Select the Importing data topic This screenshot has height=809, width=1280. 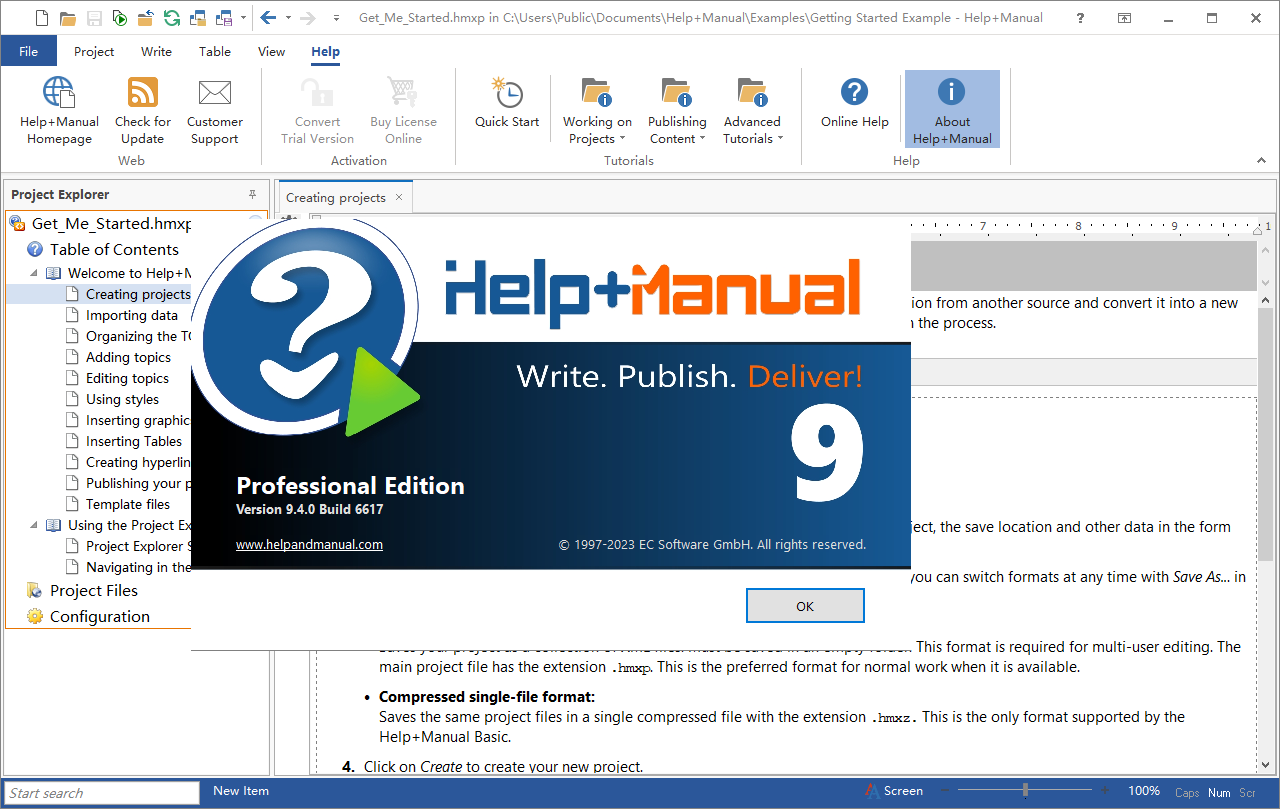[132, 315]
